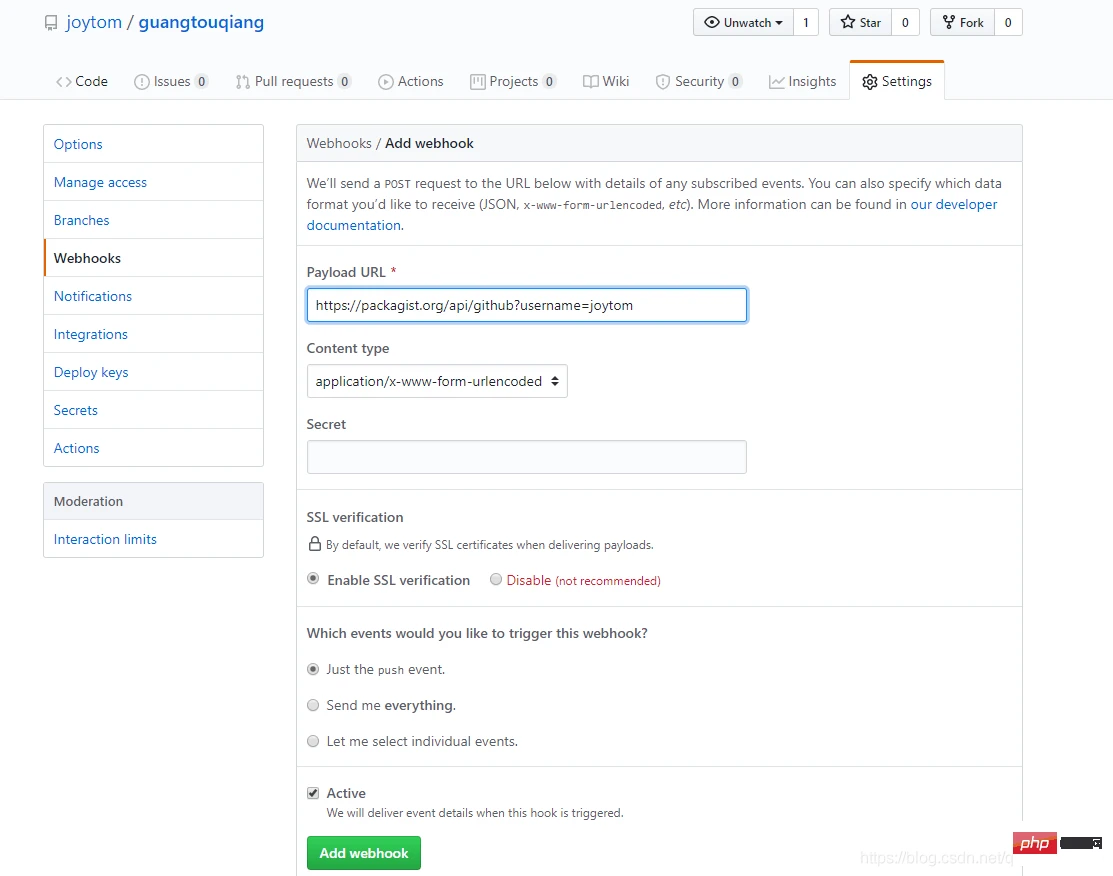Screen dimensions: 1113x876
Task: Expand the Unwatch dropdown button
Action: pyautogui.click(x=743, y=23)
